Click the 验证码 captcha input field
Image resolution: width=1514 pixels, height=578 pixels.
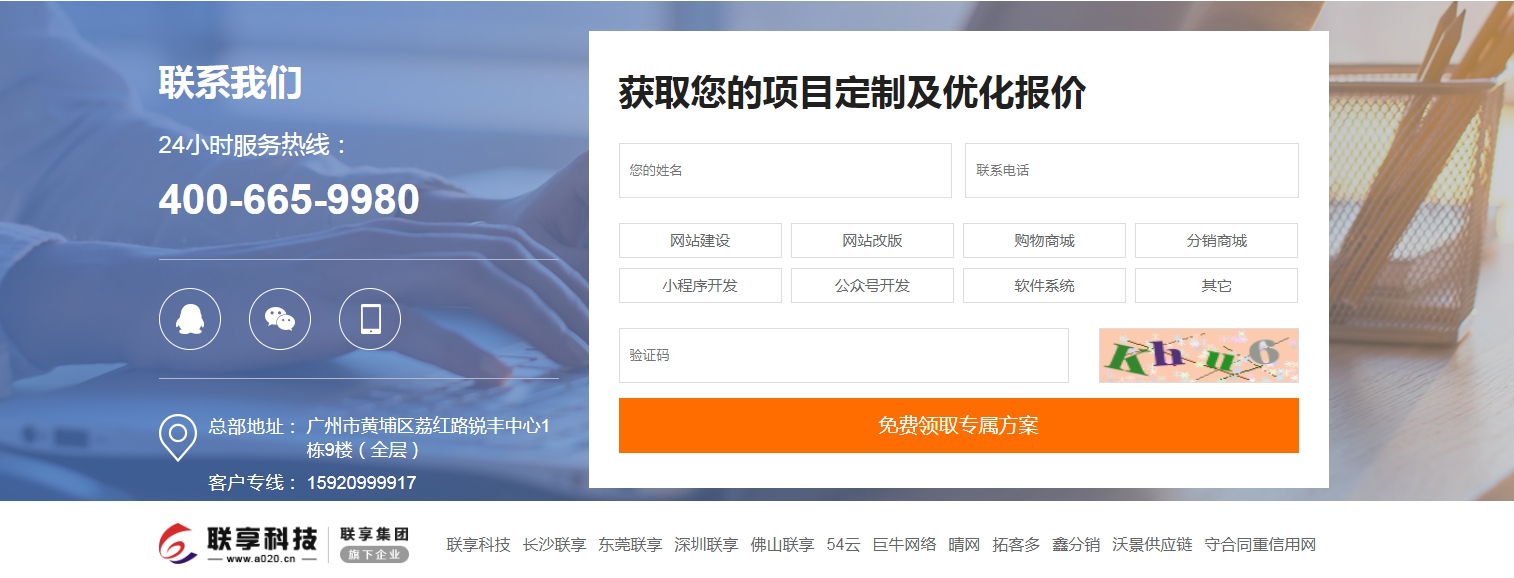(843, 356)
